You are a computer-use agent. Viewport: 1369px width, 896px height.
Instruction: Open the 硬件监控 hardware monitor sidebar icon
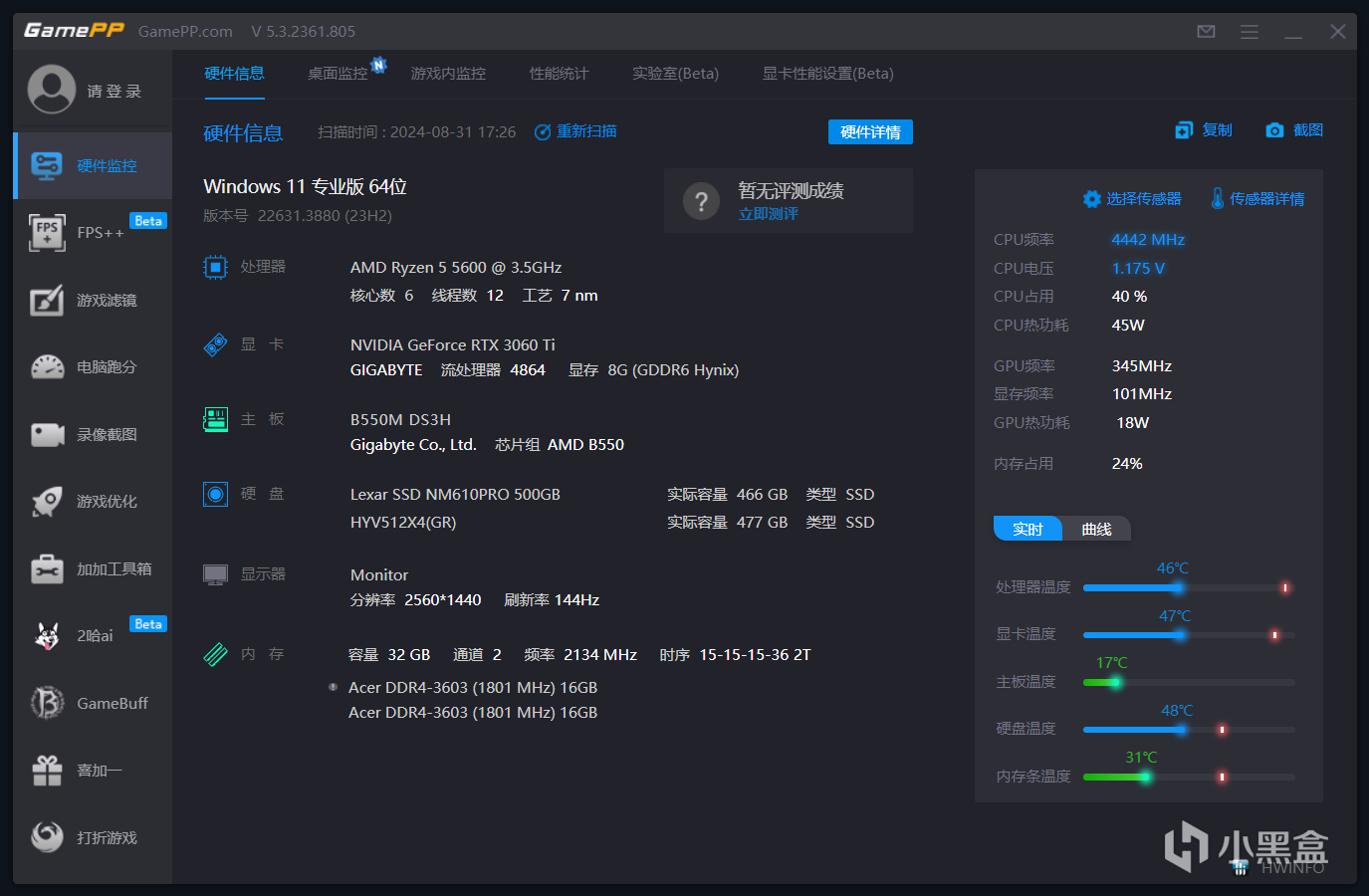47,165
